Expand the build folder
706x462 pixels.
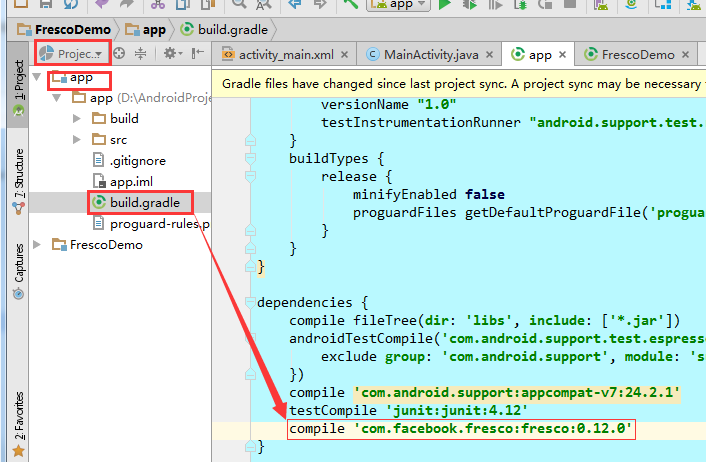(78, 118)
